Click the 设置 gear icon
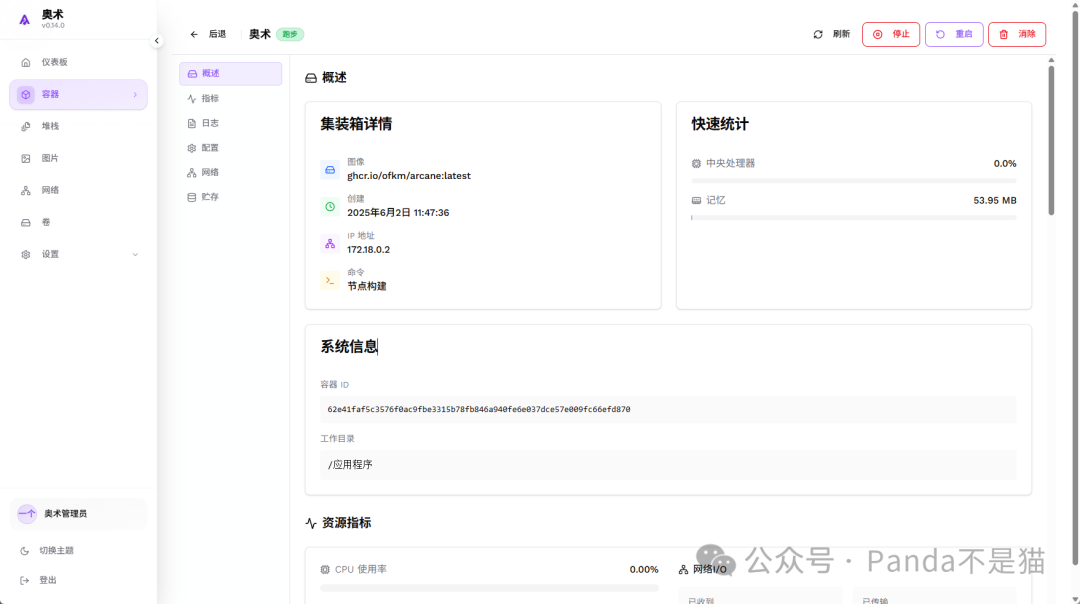 [x=25, y=254]
